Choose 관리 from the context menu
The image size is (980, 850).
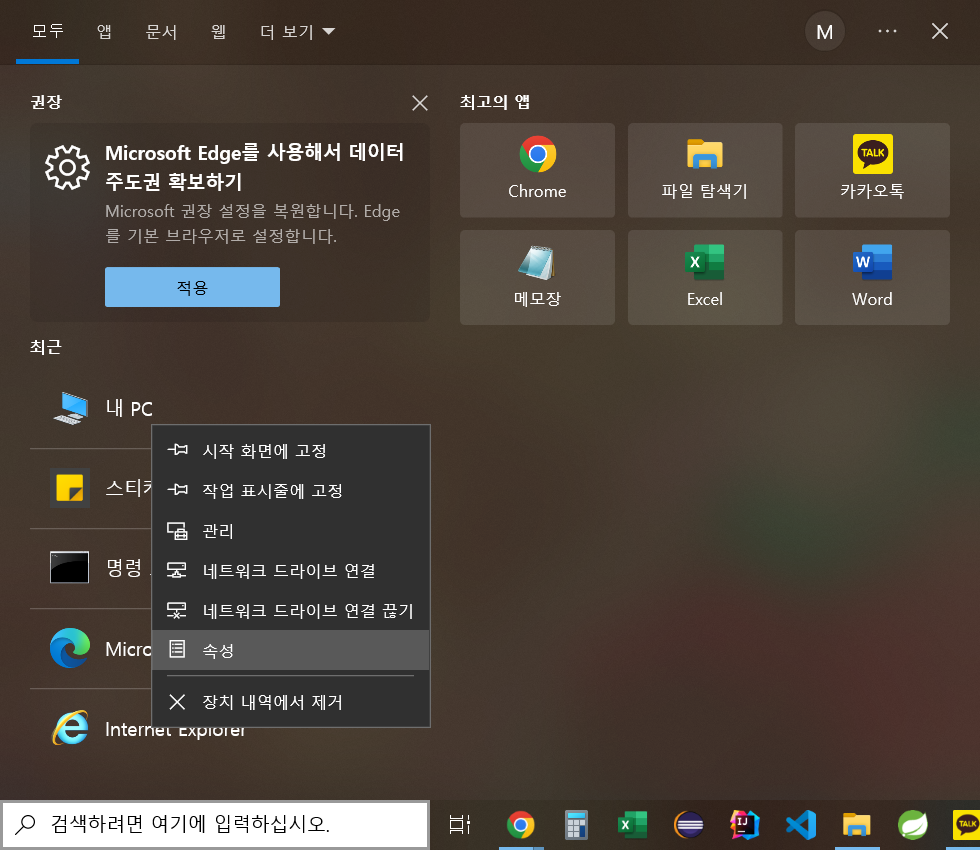[291, 531]
